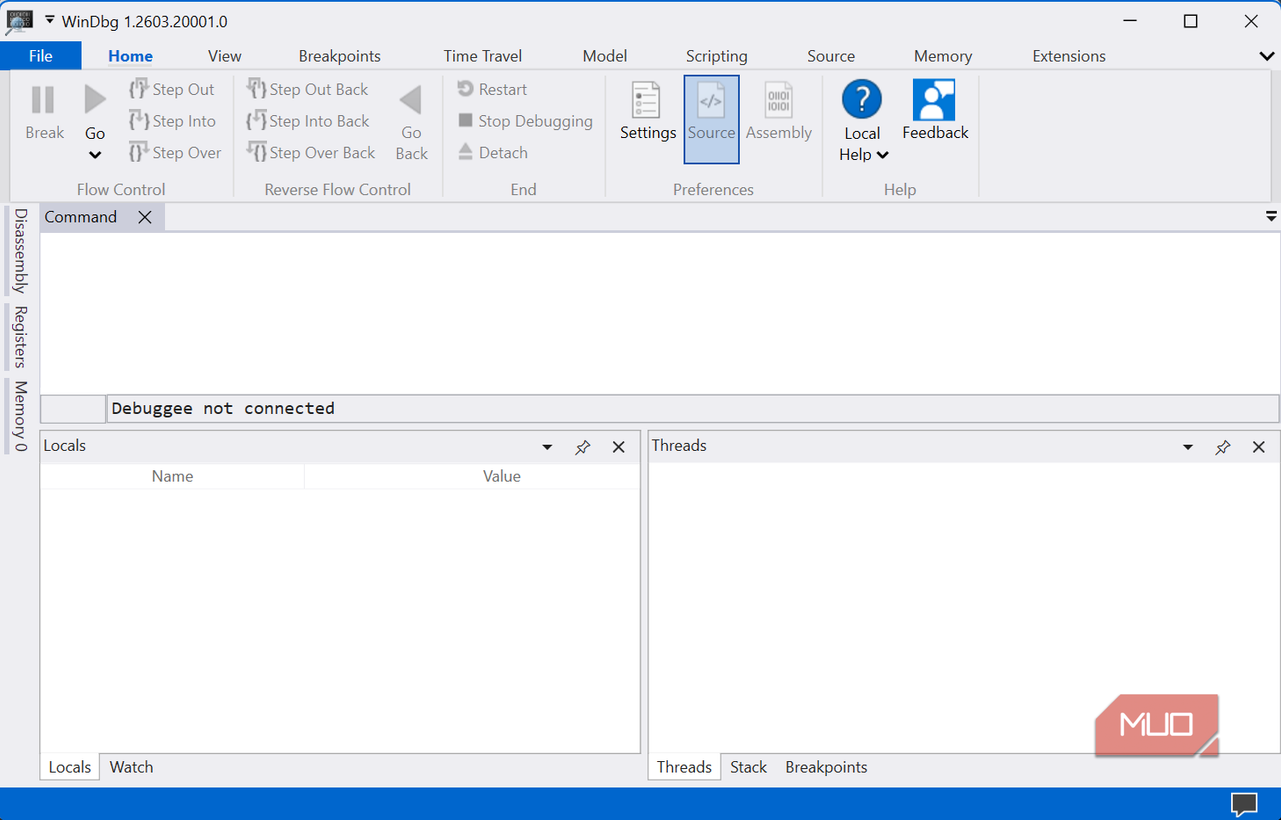Click the Value column header in Locals
1281x820 pixels.
[502, 476]
